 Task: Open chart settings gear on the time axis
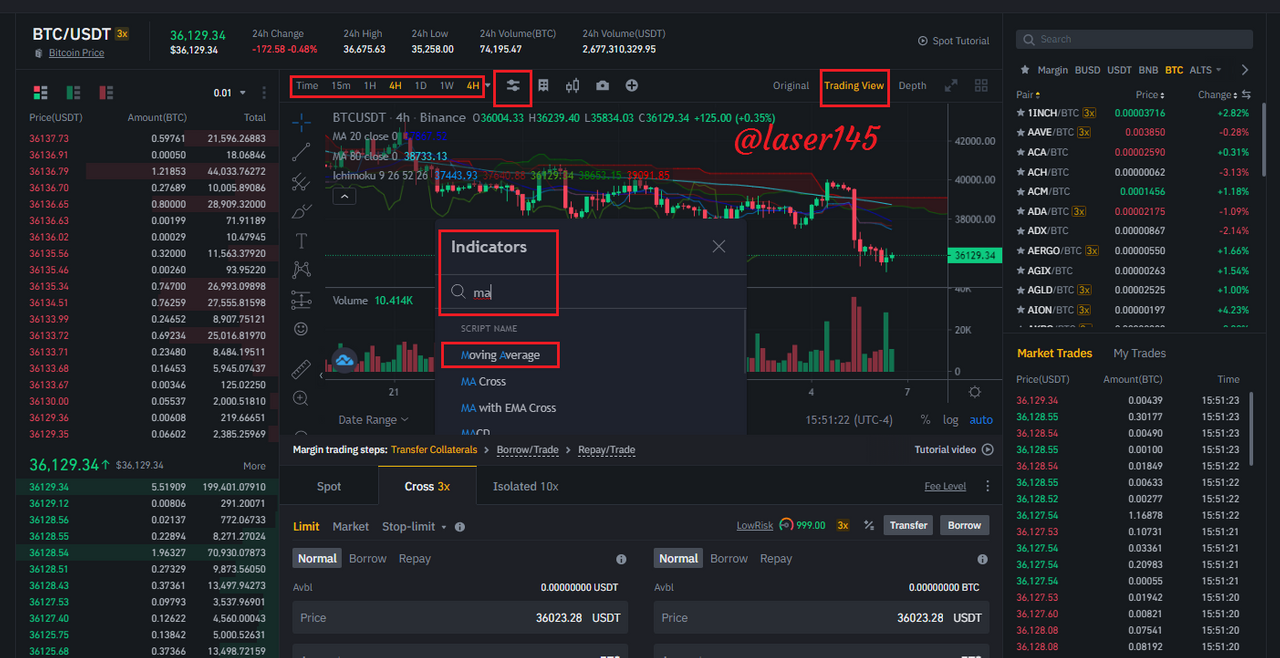tap(975, 392)
